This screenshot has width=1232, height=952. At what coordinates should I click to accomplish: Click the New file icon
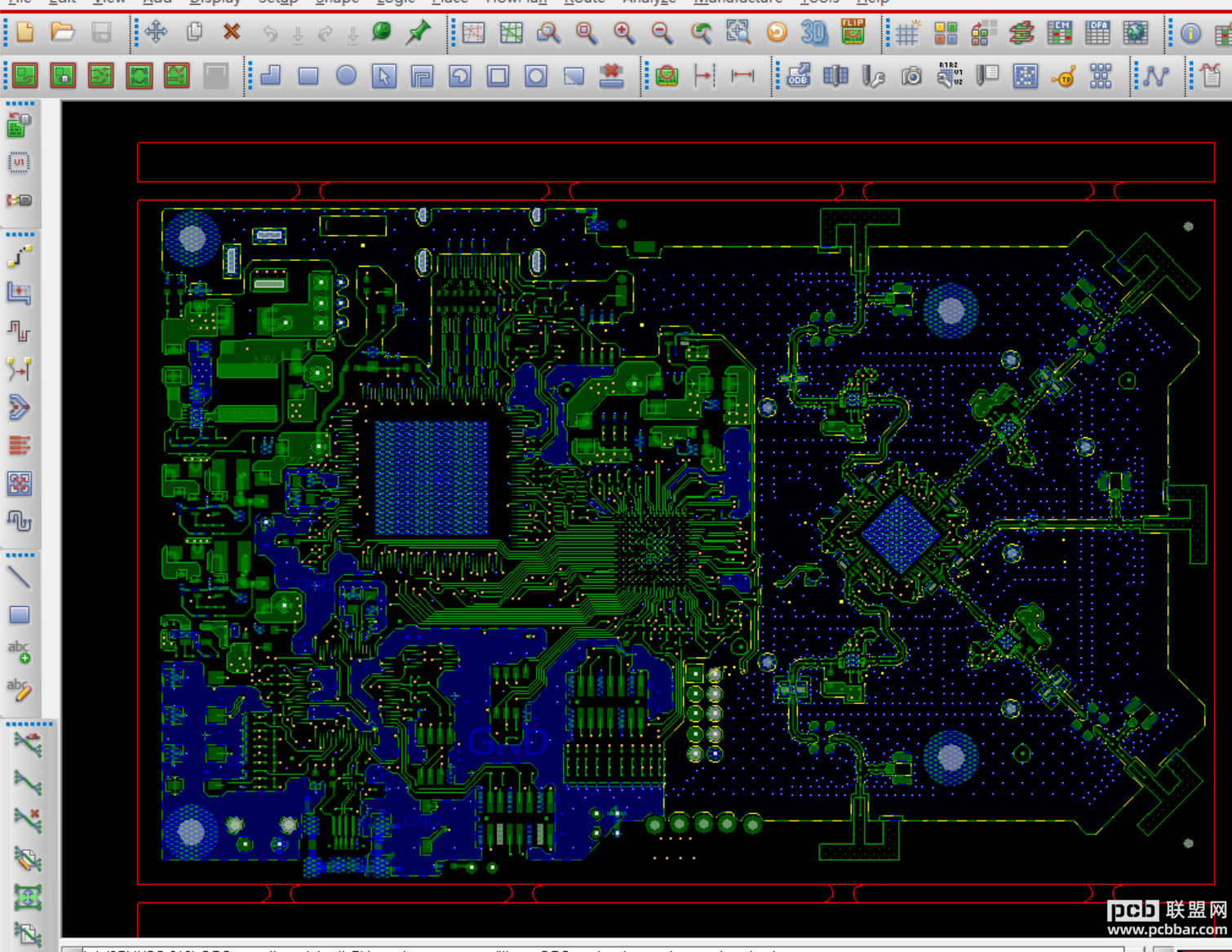click(x=24, y=33)
